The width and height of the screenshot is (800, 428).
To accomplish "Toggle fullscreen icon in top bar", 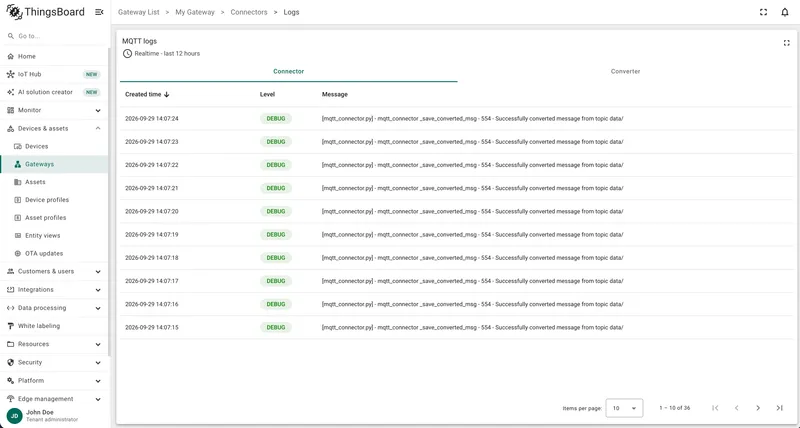I will click(763, 12).
